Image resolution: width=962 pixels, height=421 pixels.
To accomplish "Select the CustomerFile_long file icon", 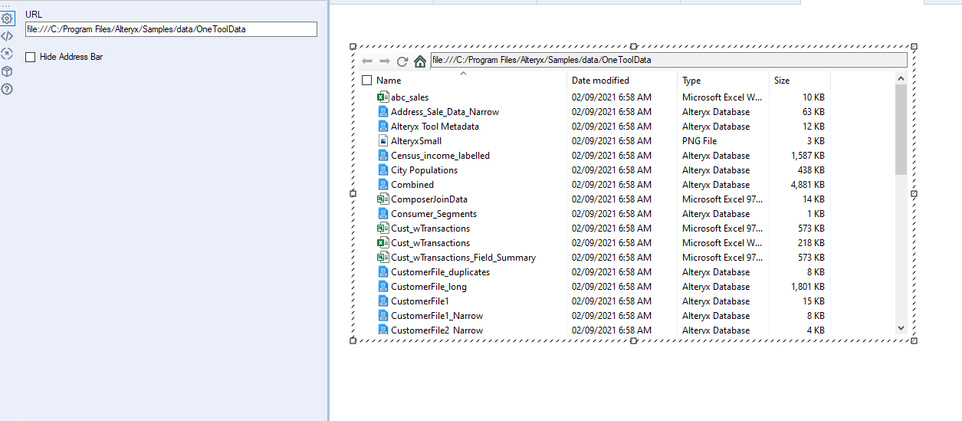I will click(383, 287).
